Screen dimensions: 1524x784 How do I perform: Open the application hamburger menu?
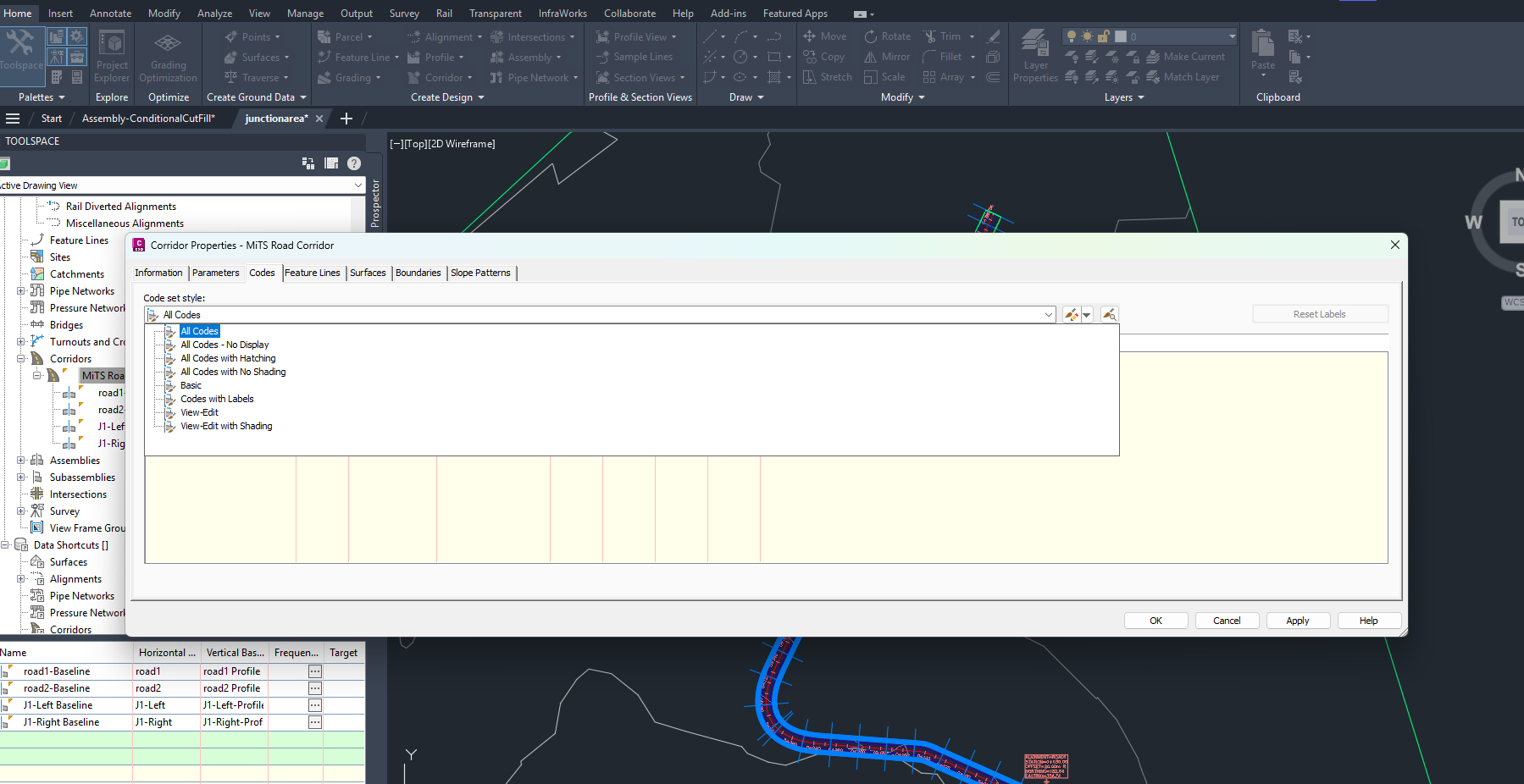pos(13,119)
